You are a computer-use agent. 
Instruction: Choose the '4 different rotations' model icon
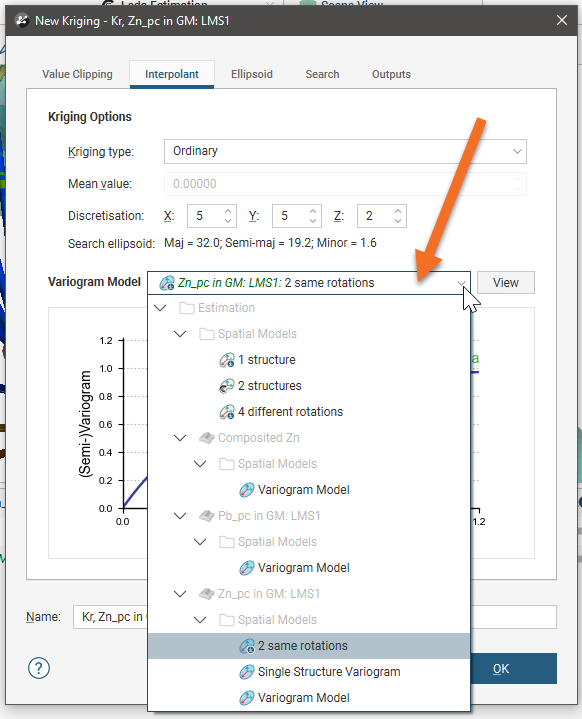tap(227, 412)
